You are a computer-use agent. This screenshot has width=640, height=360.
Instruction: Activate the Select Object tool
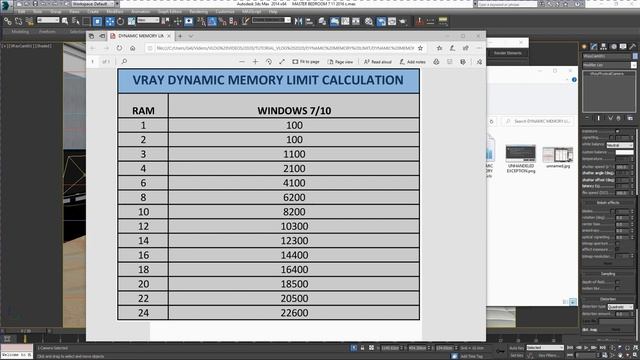click(64, 21)
